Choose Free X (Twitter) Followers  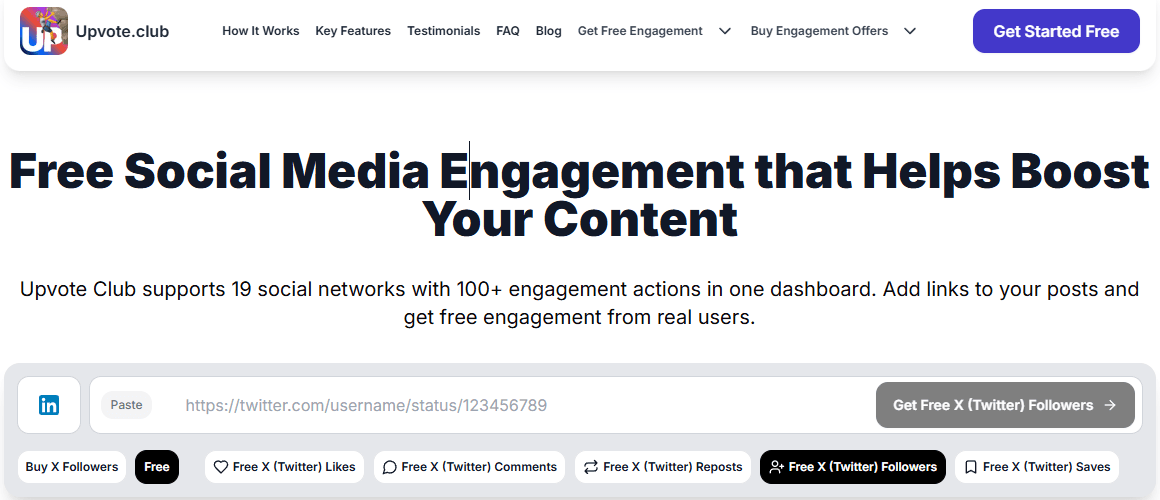(x=852, y=467)
